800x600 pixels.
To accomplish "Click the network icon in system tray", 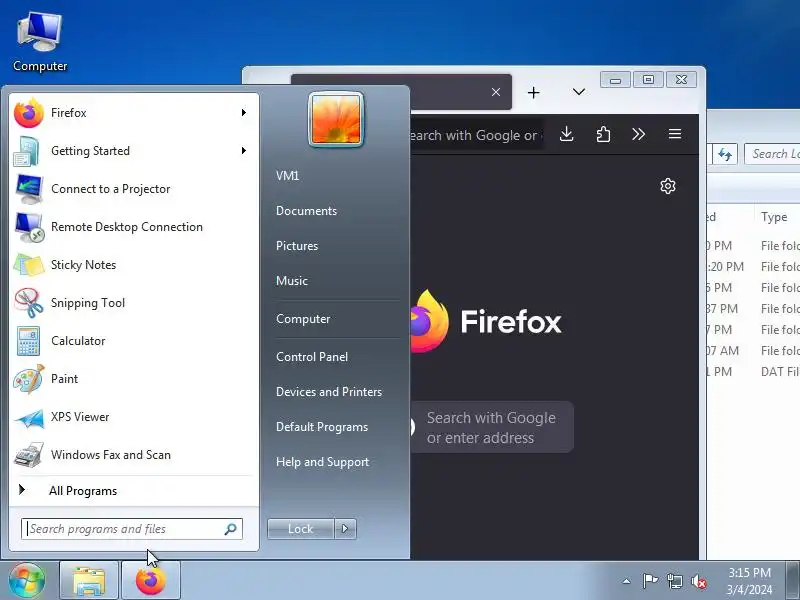I will click(674, 581).
